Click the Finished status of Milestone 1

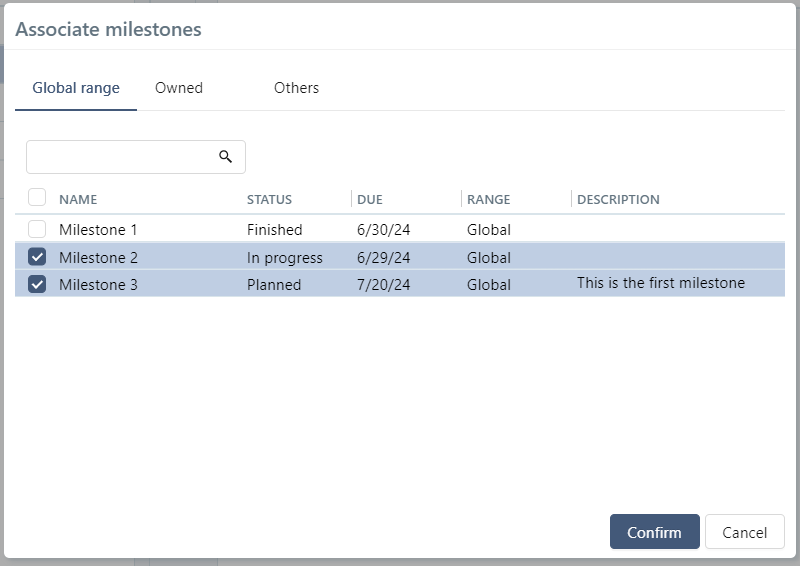pos(274,230)
